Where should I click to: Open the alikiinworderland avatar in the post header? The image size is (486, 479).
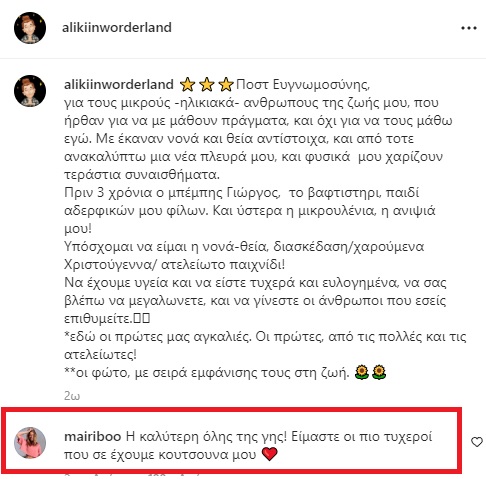point(30,28)
